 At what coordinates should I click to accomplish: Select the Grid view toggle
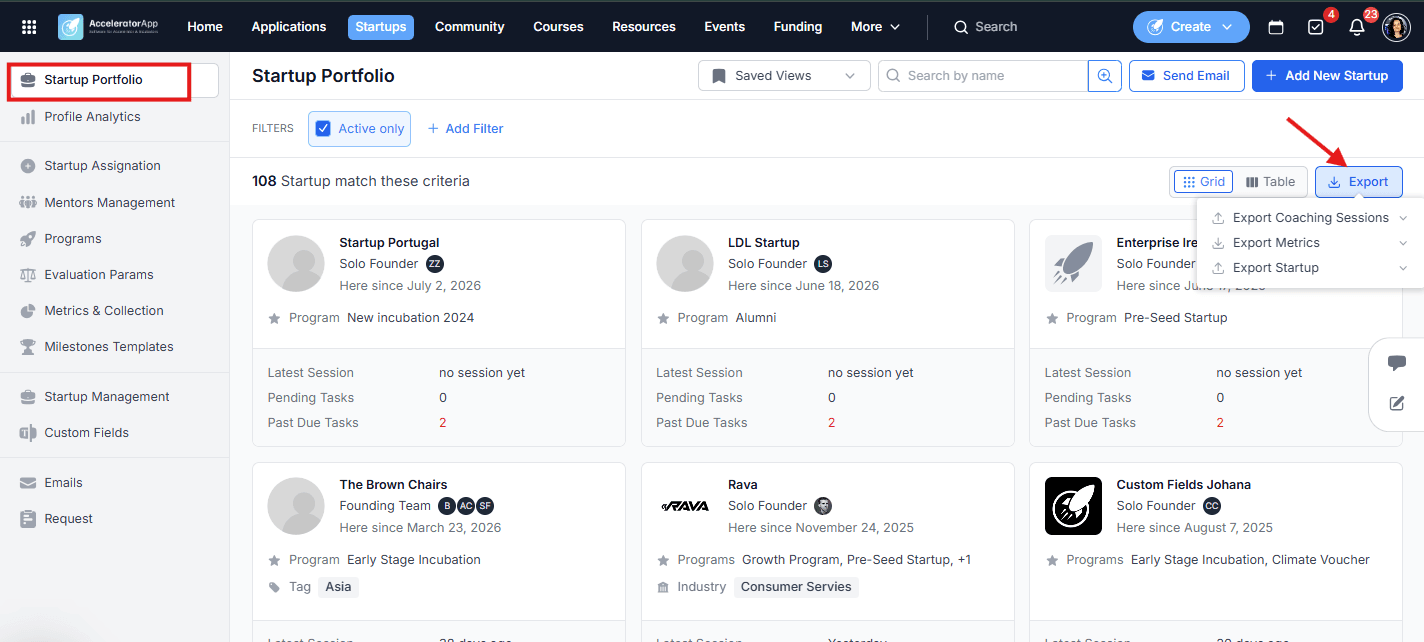click(x=1203, y=182)
